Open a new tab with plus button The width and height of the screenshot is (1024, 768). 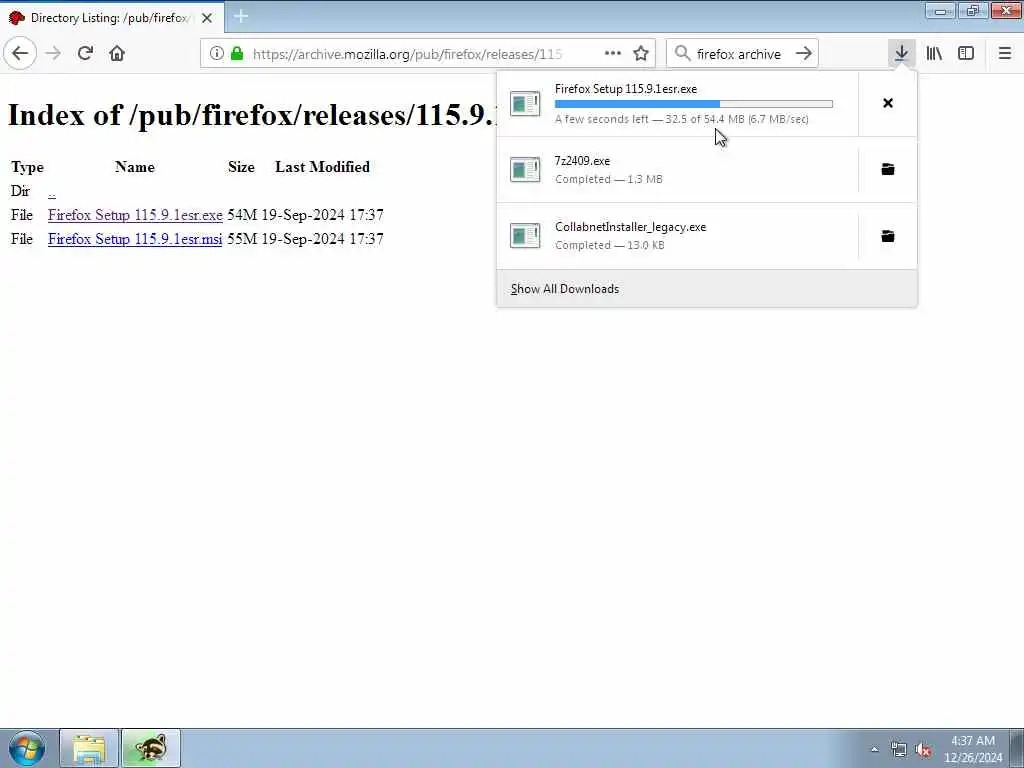[241, 17]
